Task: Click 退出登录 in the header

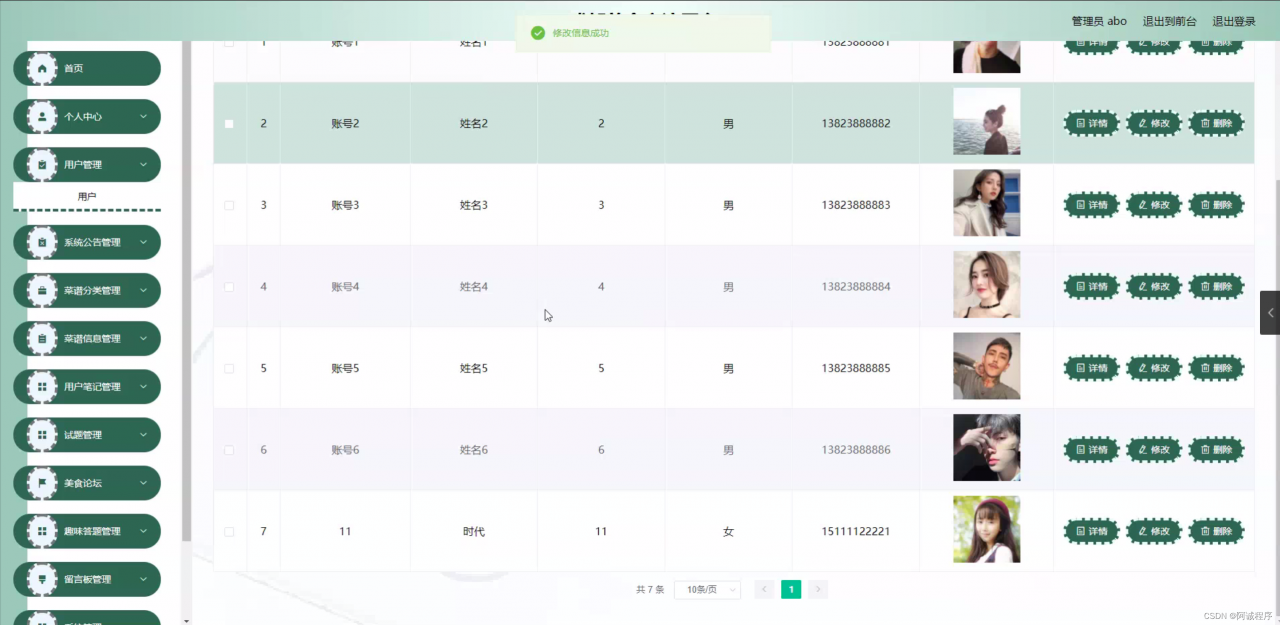Action: [1234, 21]
